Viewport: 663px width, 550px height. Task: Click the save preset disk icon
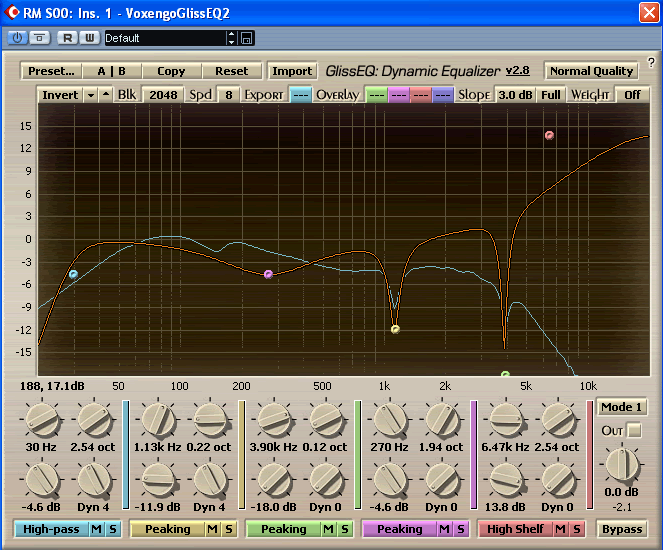(247, 38)
